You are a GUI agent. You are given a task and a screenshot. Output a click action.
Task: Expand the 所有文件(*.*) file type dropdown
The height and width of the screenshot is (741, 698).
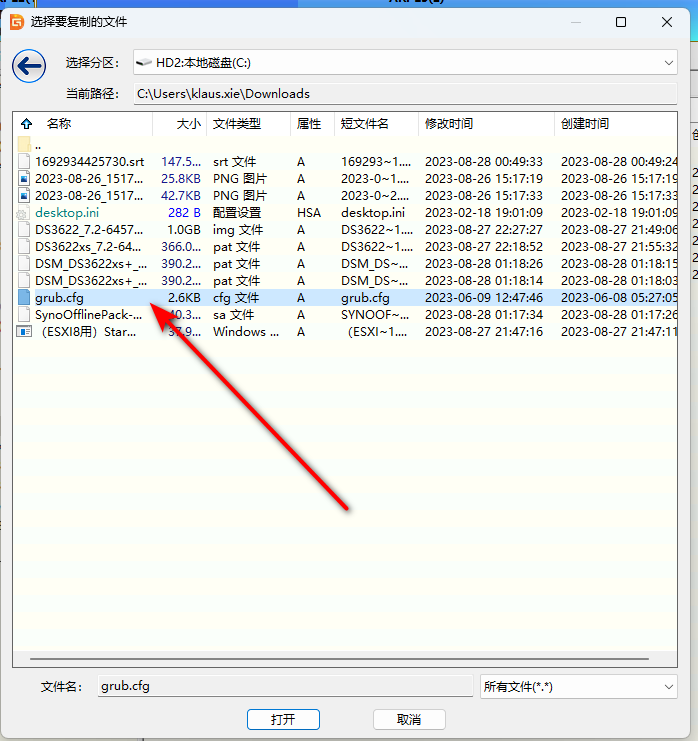click(578, 687)
